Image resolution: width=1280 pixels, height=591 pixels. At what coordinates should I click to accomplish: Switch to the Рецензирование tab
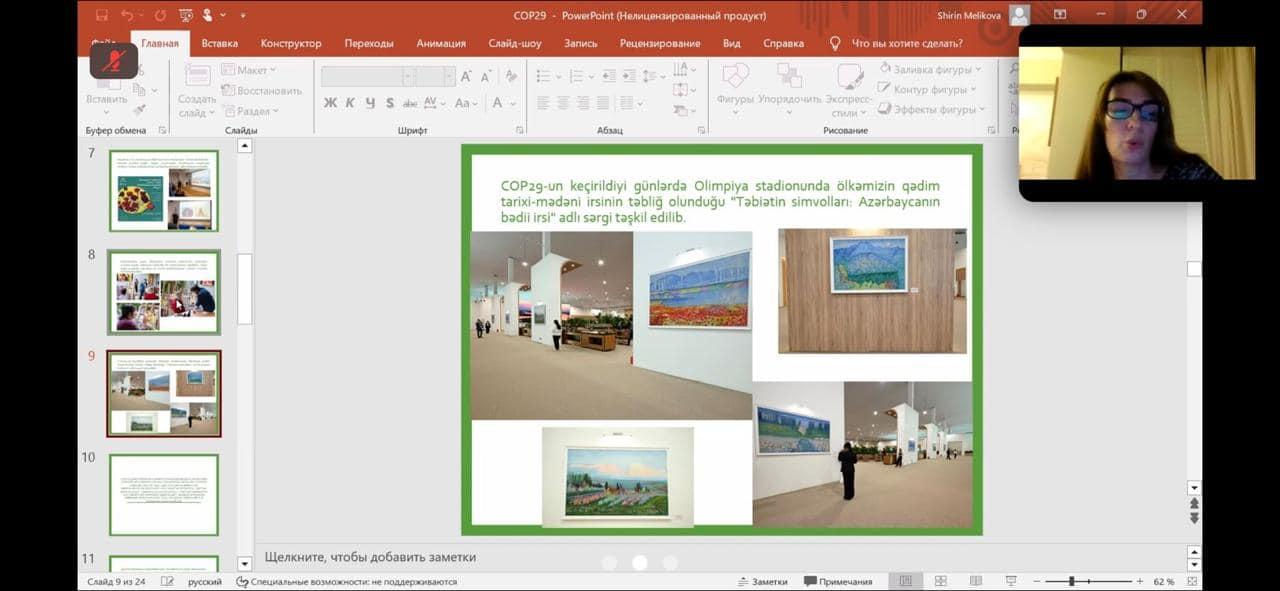click(660, 43)
